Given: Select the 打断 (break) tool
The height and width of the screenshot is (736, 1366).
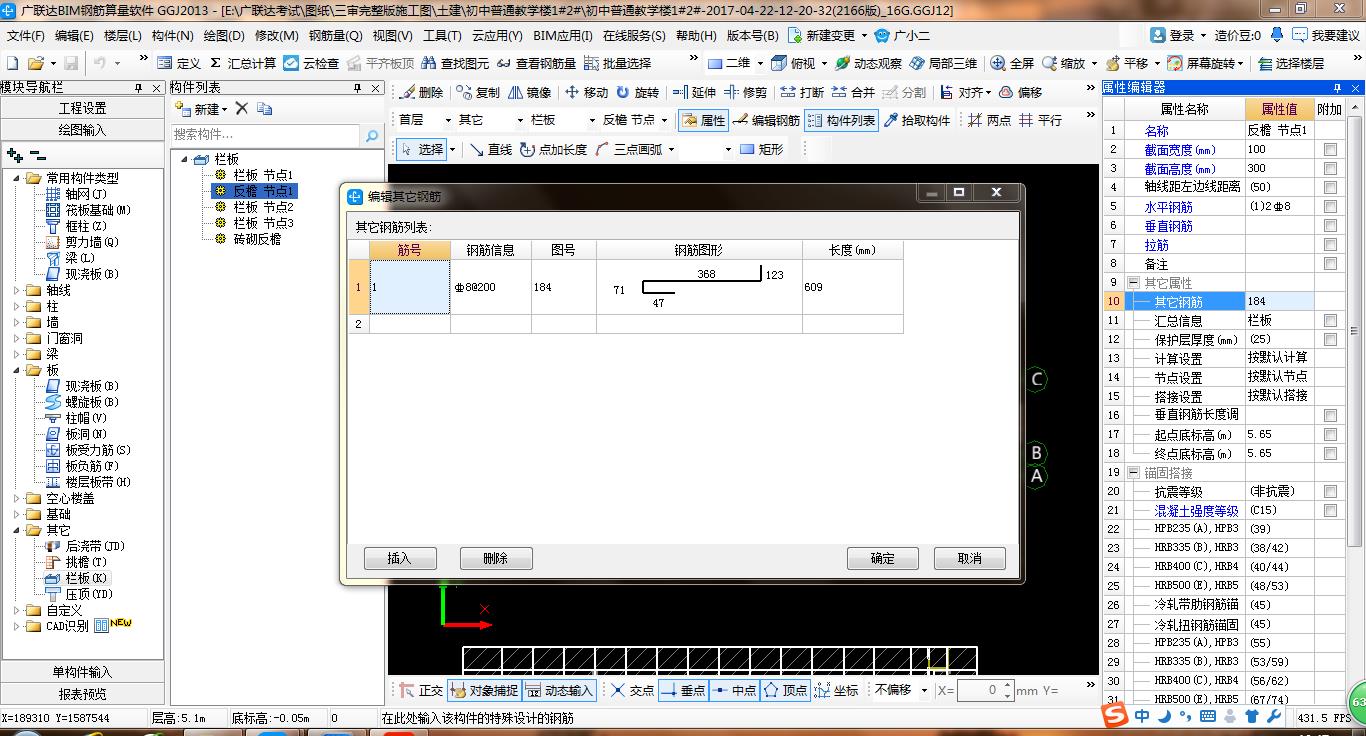Looking at the screenshot, I should tap(802, 92).
